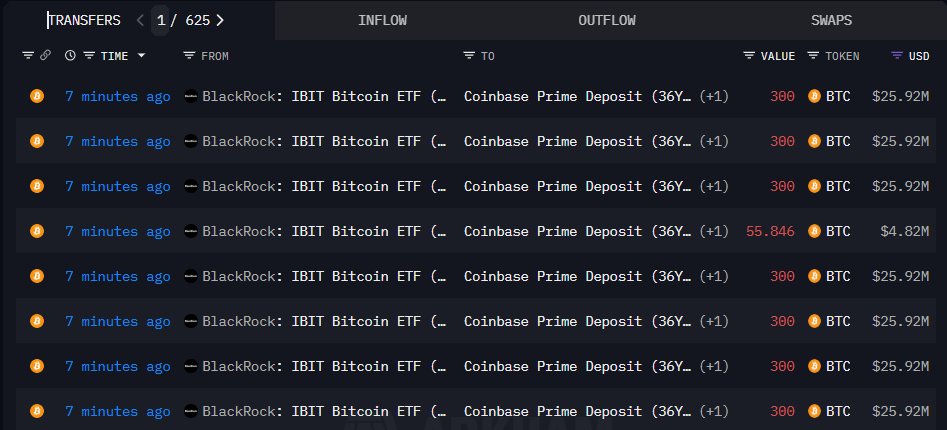Go to previous transfers page

pos(139,20)
